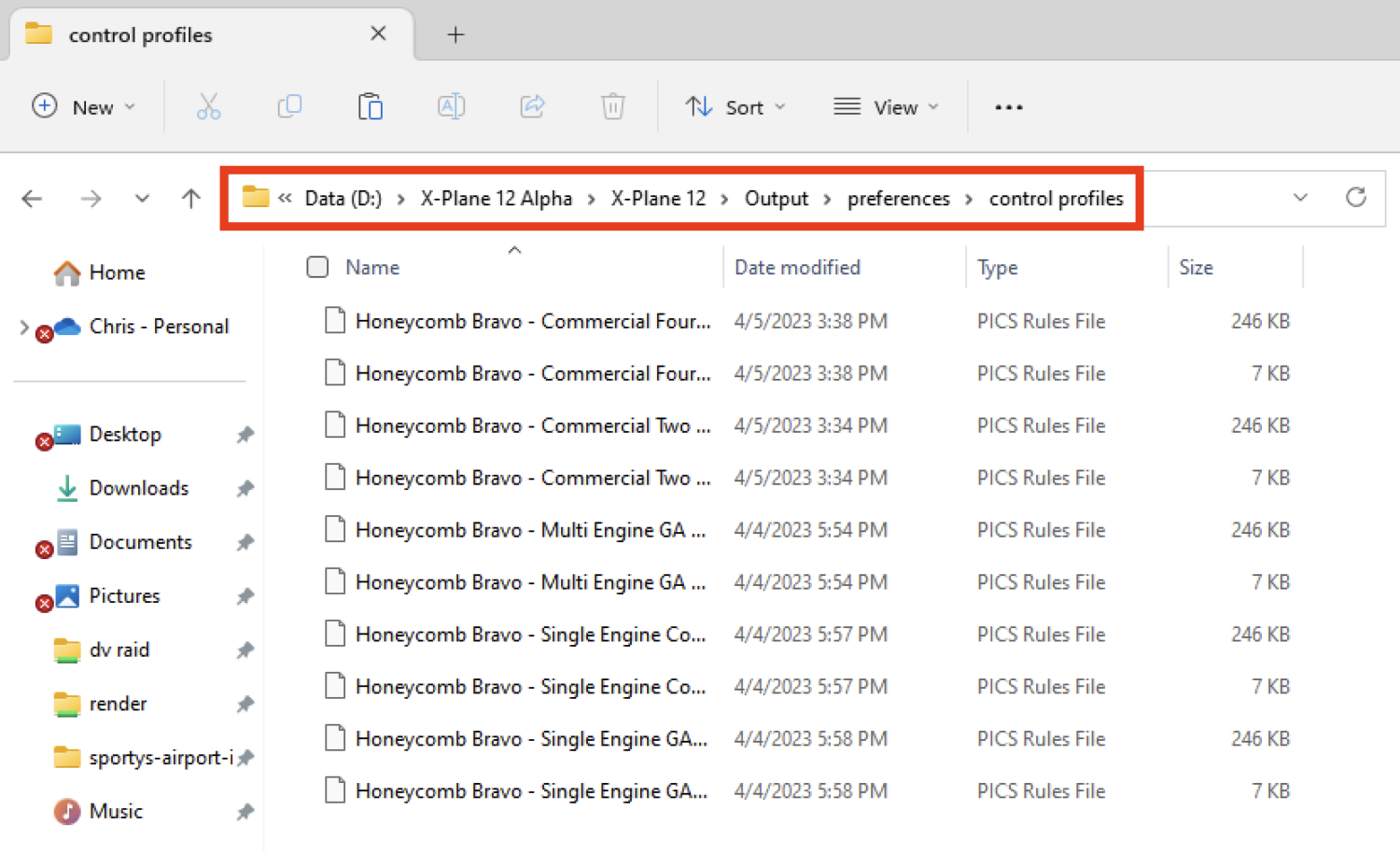The height and width of the screenshot is (852, 1400).
Task: Select the Honeycomb Bravo Multi Engine GA file
Action: 529,529
